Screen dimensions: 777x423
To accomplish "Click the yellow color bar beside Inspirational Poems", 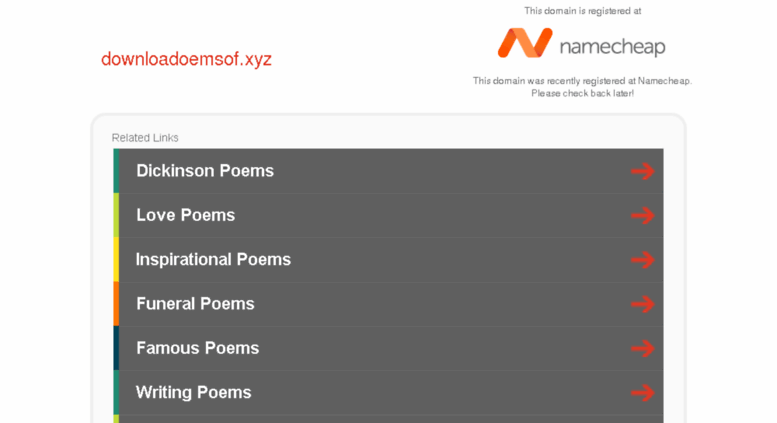I will click(x=116, y=260).
